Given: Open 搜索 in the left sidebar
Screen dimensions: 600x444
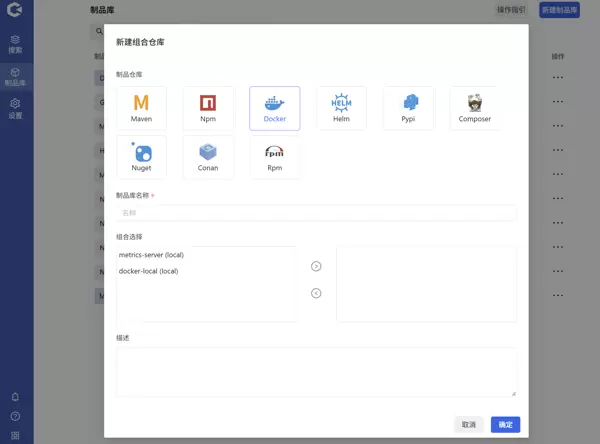Looking at the screenshot, I should pyautogui.click(x=15, y=44).
